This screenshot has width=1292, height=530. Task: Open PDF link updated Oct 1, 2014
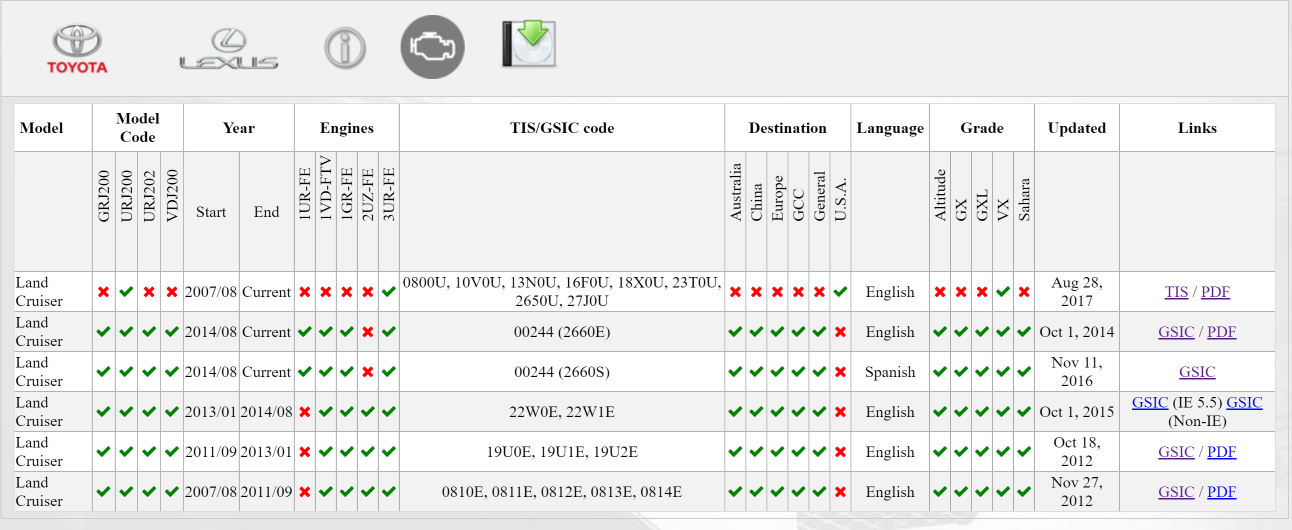1221,332
